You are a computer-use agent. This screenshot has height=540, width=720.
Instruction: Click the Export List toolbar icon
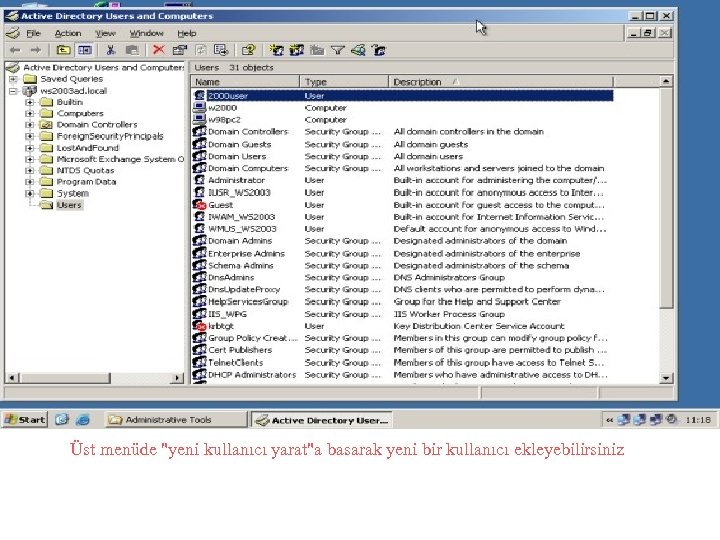(221, 50)
